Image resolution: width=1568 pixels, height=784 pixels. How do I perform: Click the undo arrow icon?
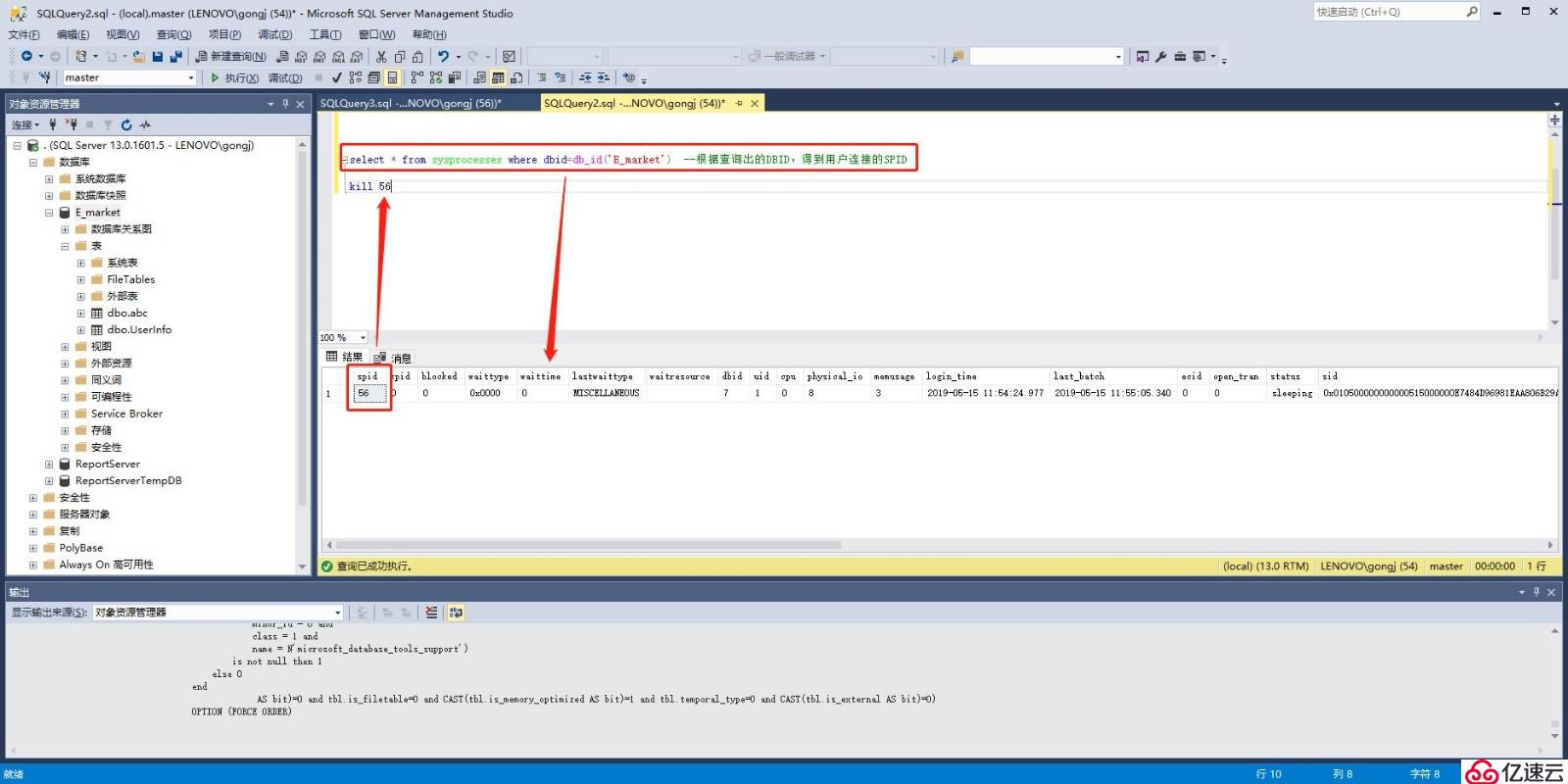tap(443, 56)
